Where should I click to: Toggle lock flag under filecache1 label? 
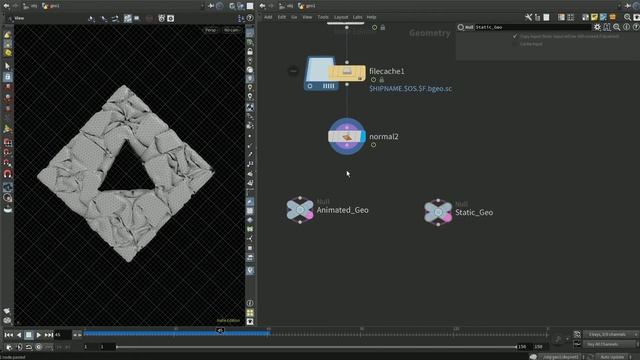[382, 80]
